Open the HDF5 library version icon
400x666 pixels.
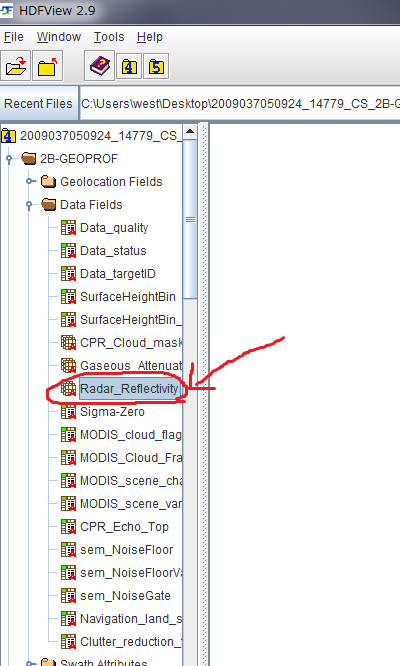(156, 67)
